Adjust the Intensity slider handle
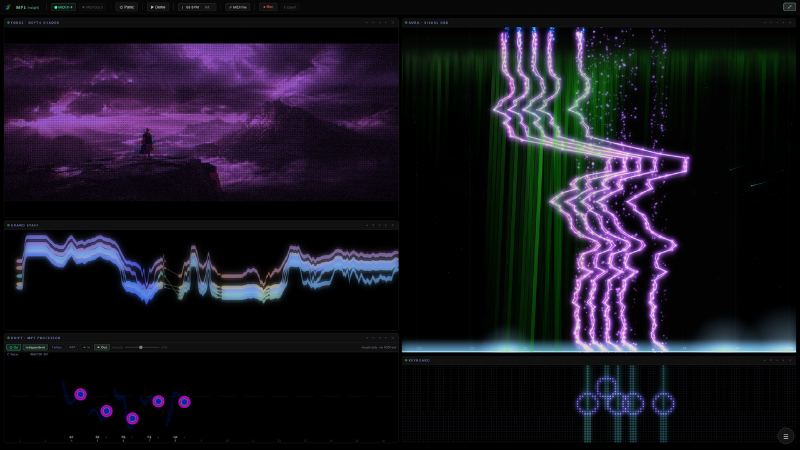 coord(141,347)
